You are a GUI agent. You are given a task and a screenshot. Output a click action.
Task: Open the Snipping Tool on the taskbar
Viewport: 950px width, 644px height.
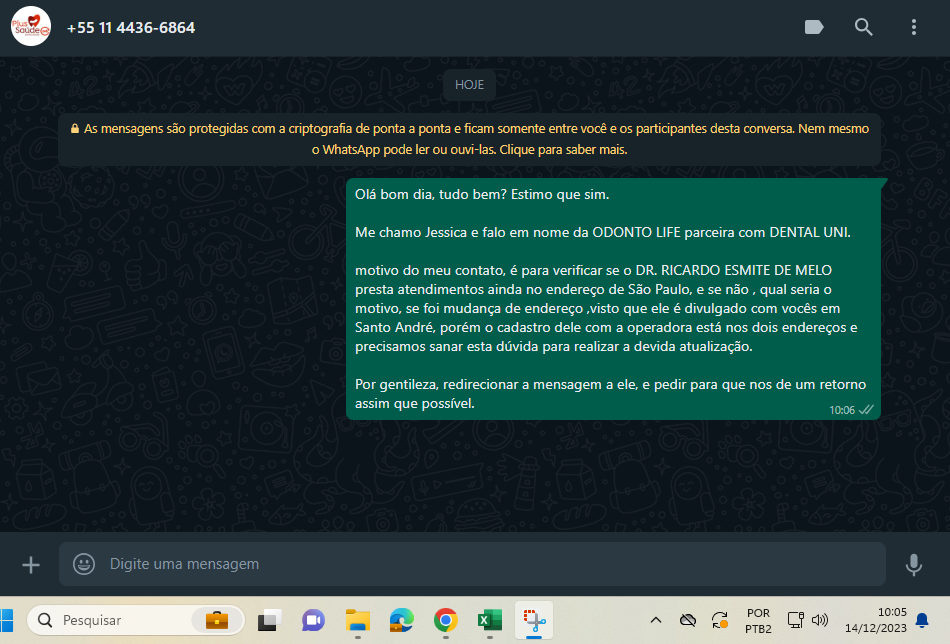[534, 620]
